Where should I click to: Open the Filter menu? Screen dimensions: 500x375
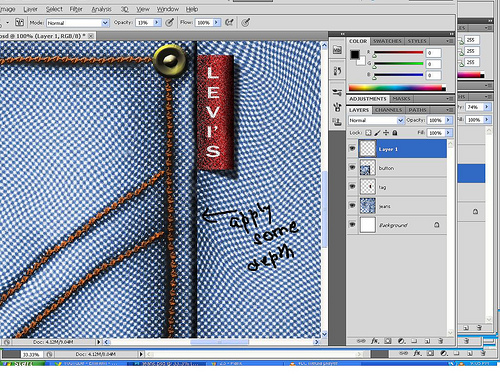[76, 9]
